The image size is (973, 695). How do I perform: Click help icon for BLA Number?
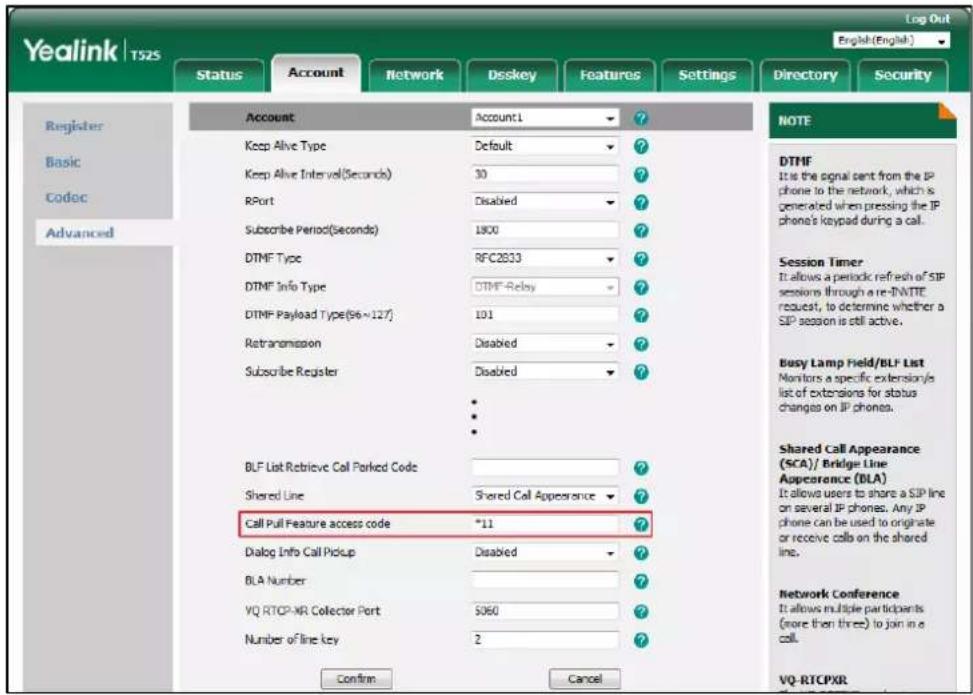point(642,581)
